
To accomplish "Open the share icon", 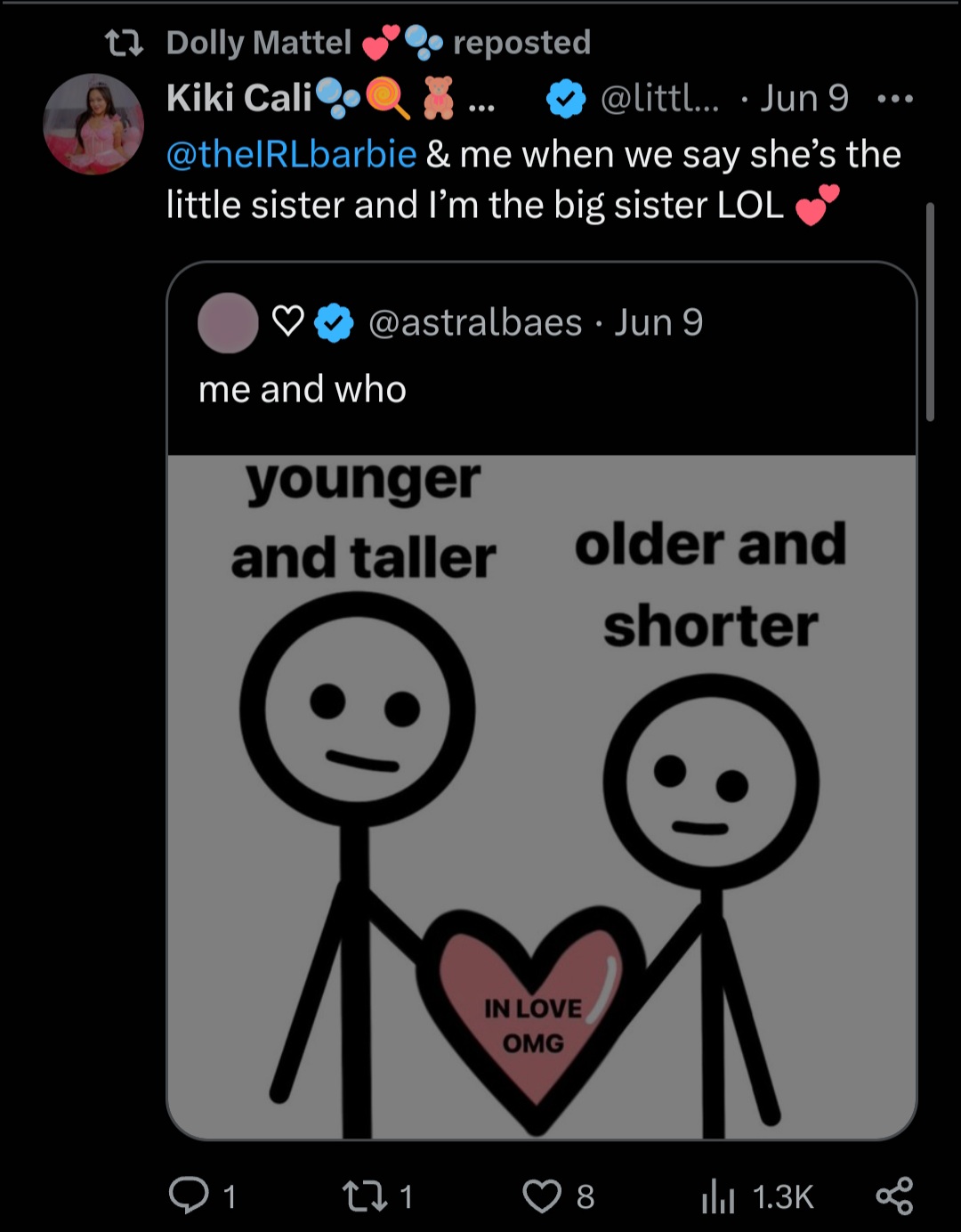I will tap(894, 1196).
